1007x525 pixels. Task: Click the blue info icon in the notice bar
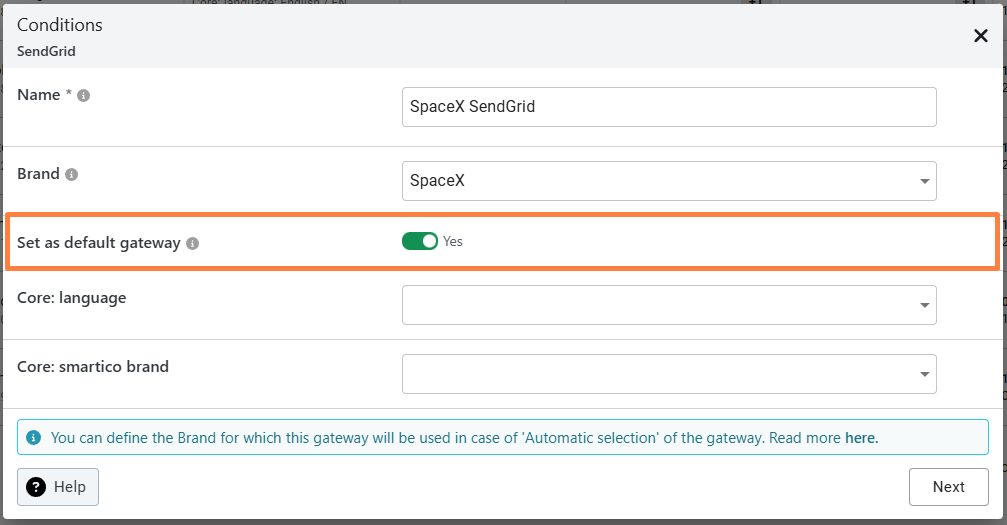[34, 438]
